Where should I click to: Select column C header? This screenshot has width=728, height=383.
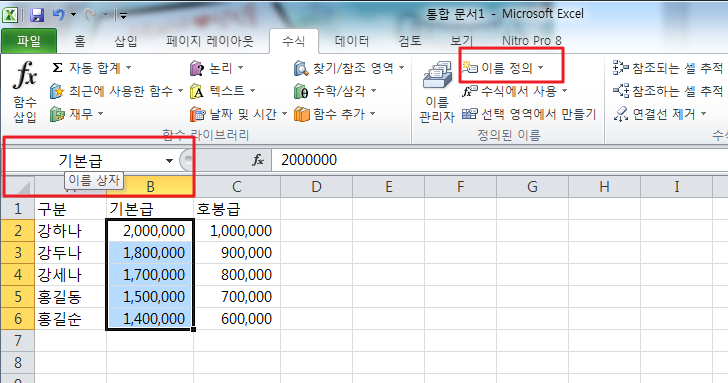tap(237, 187)
